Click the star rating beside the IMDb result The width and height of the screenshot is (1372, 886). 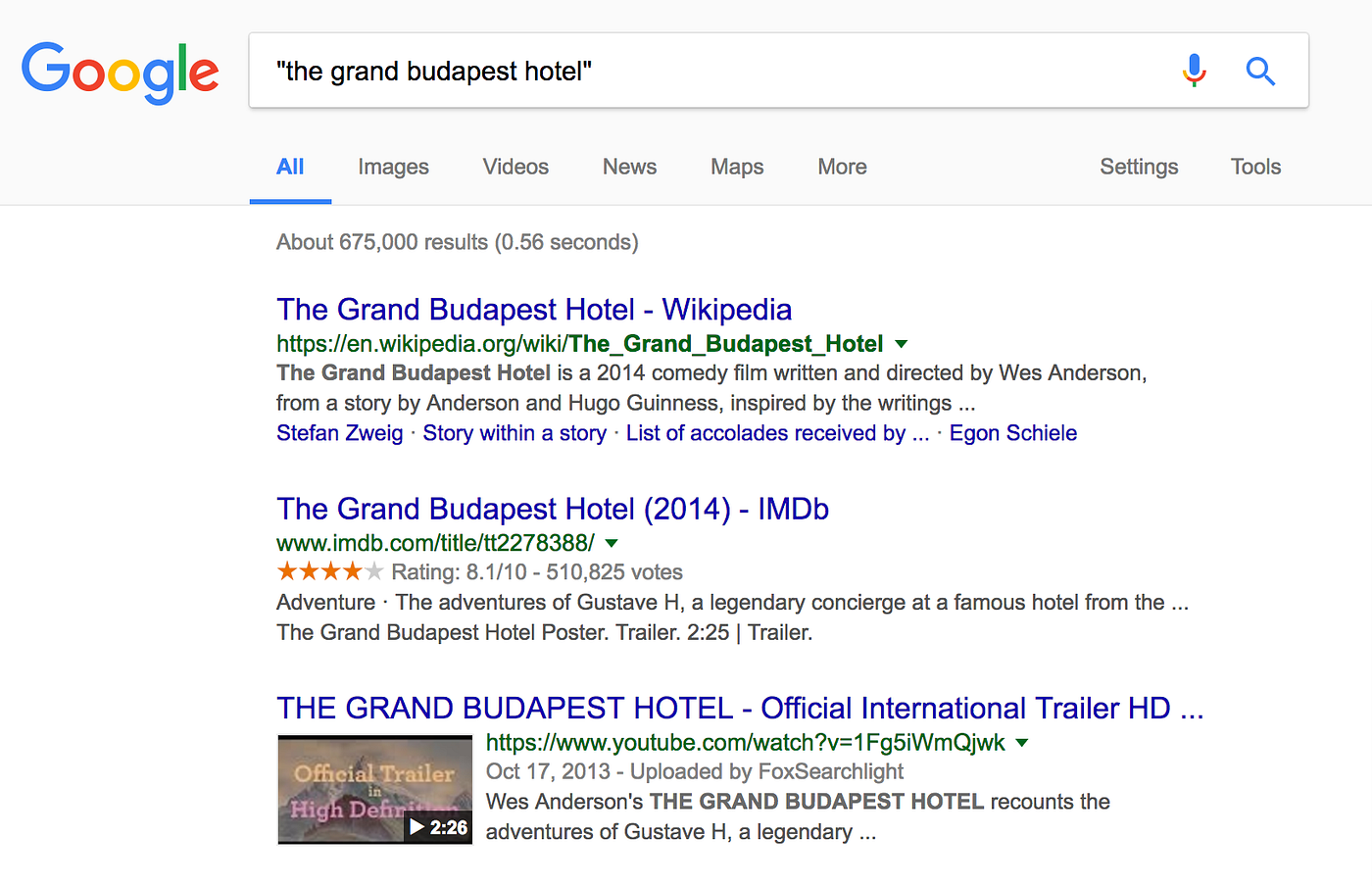click(330, 569)
